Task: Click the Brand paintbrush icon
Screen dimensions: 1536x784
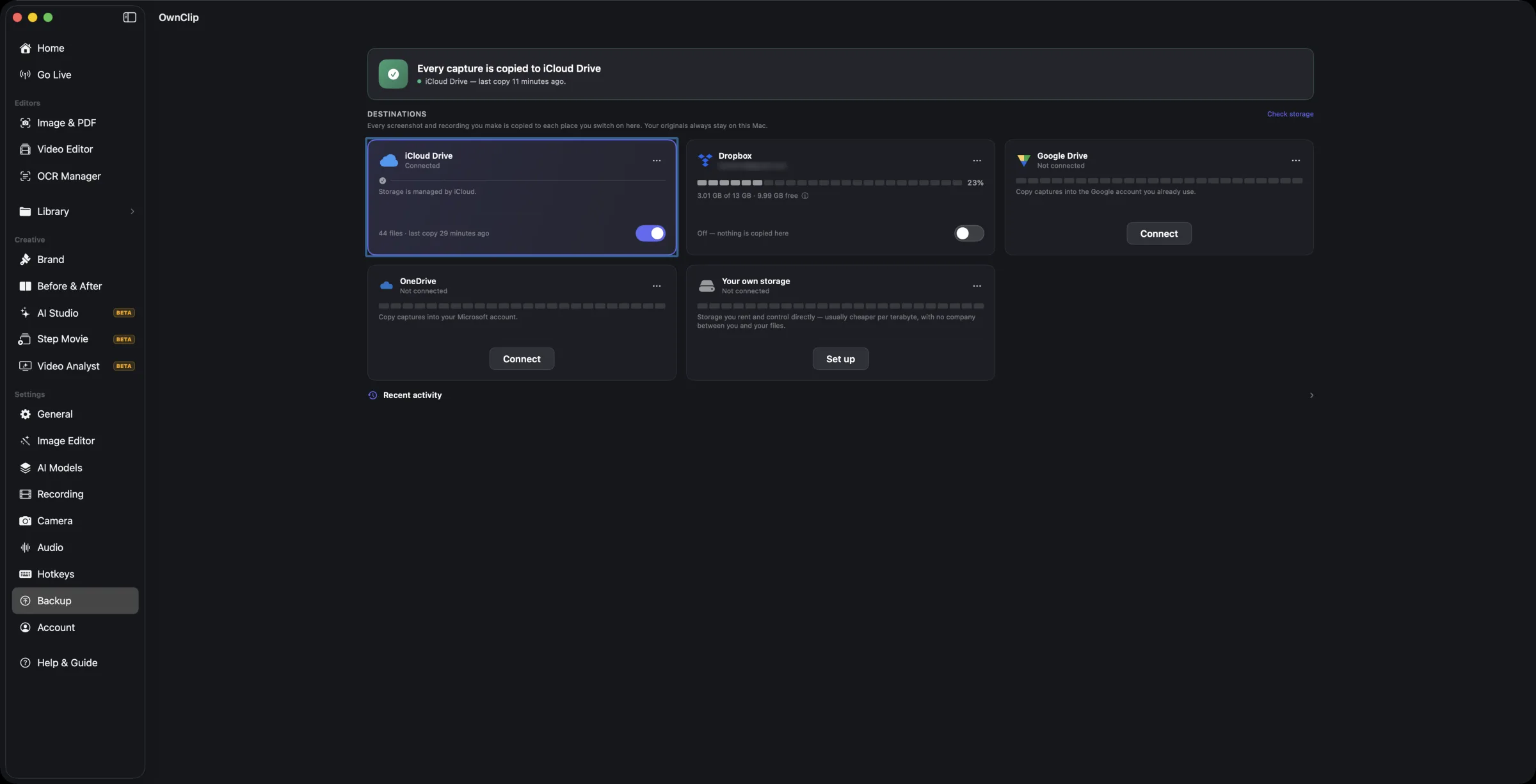Action: [25, 259]
